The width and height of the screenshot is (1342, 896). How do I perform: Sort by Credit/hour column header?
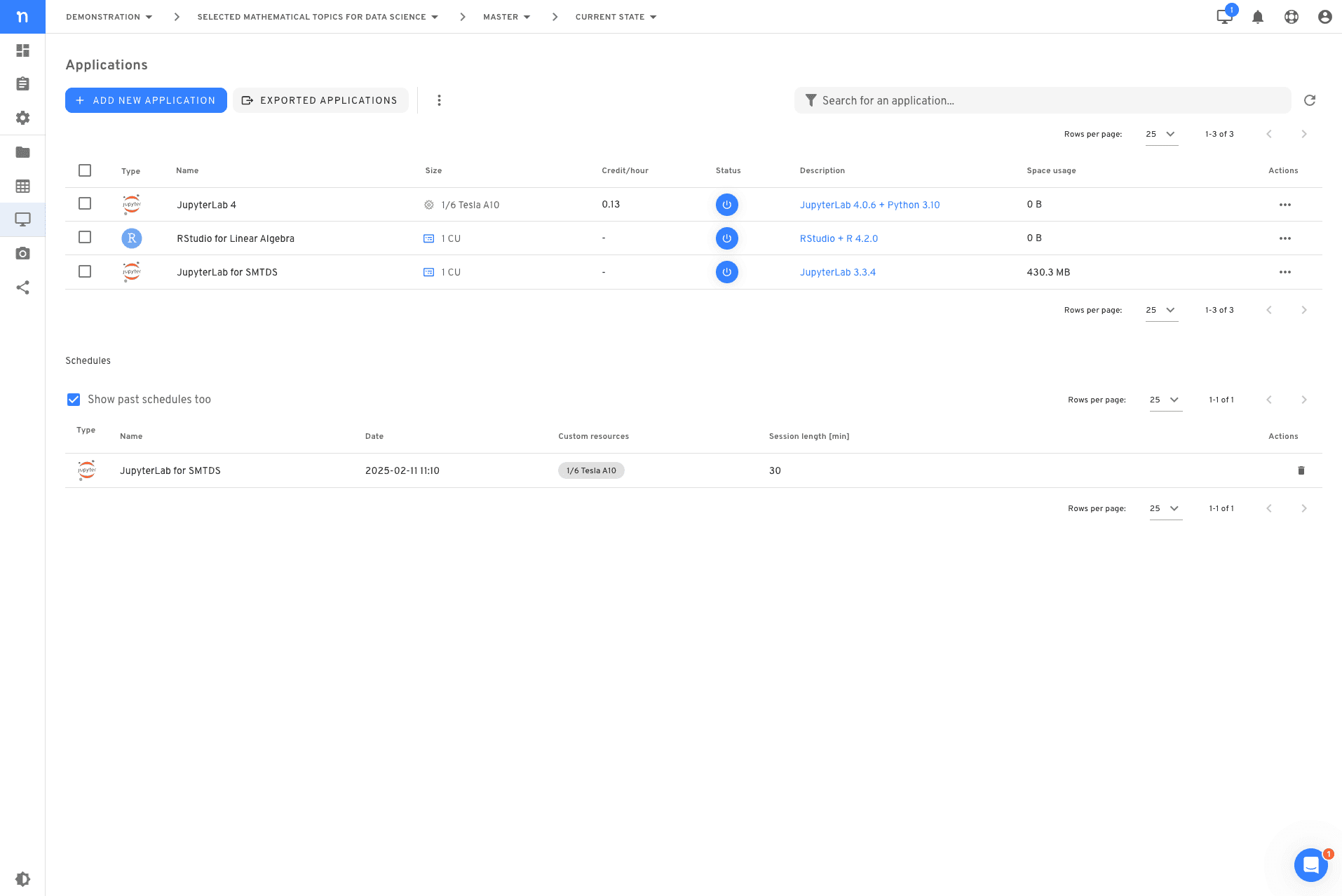click(625, 170)
